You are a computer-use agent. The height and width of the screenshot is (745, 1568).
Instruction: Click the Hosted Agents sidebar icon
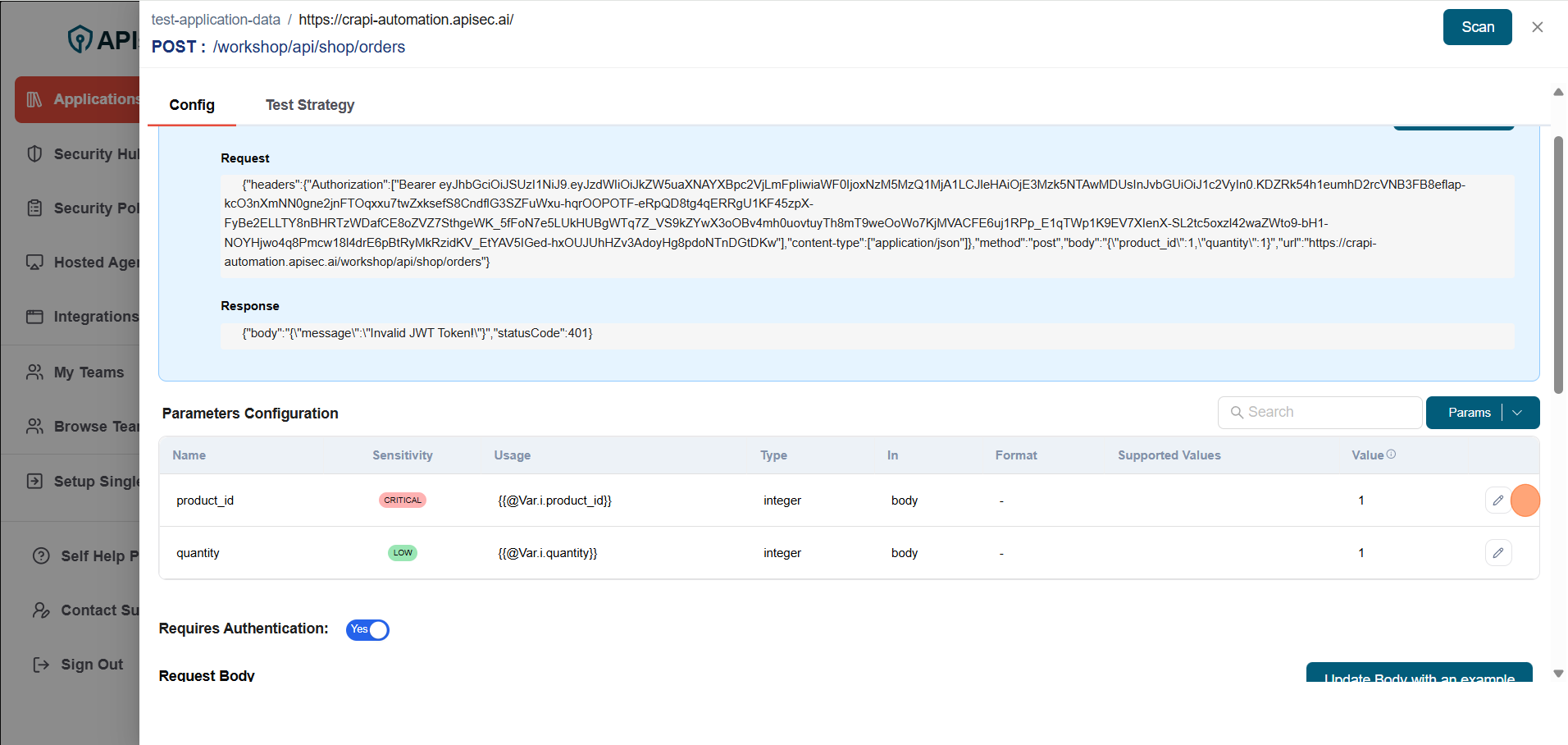click(34, 263)
